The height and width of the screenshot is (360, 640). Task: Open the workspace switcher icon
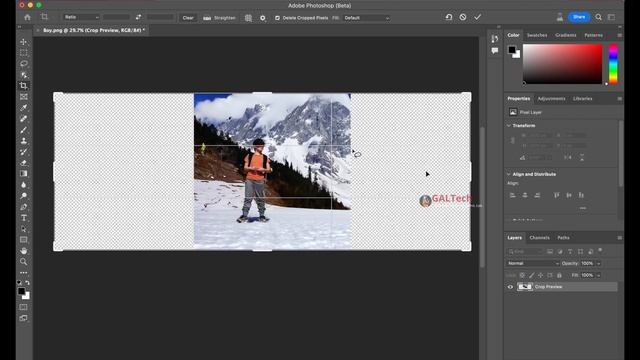(x=611, y=17)
